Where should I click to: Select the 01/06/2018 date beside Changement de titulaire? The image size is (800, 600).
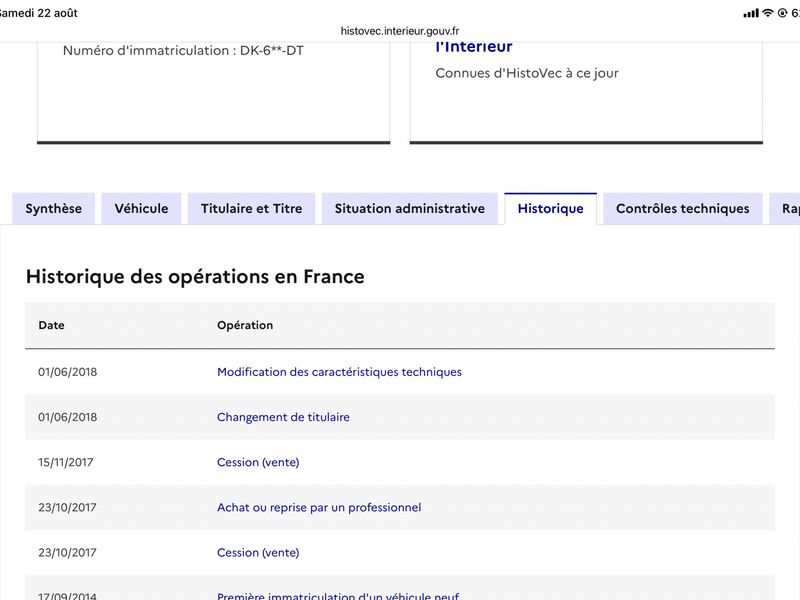[67, 417]
